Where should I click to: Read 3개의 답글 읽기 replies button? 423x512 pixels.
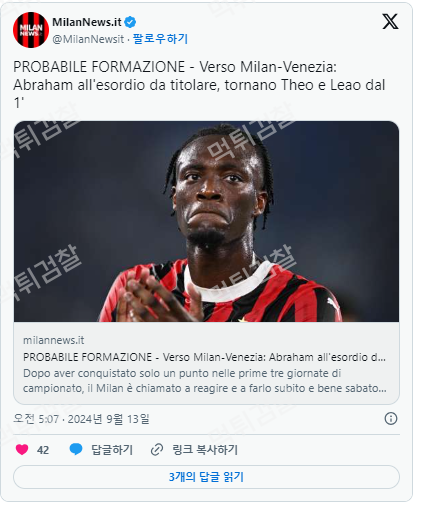pos(206,477)
